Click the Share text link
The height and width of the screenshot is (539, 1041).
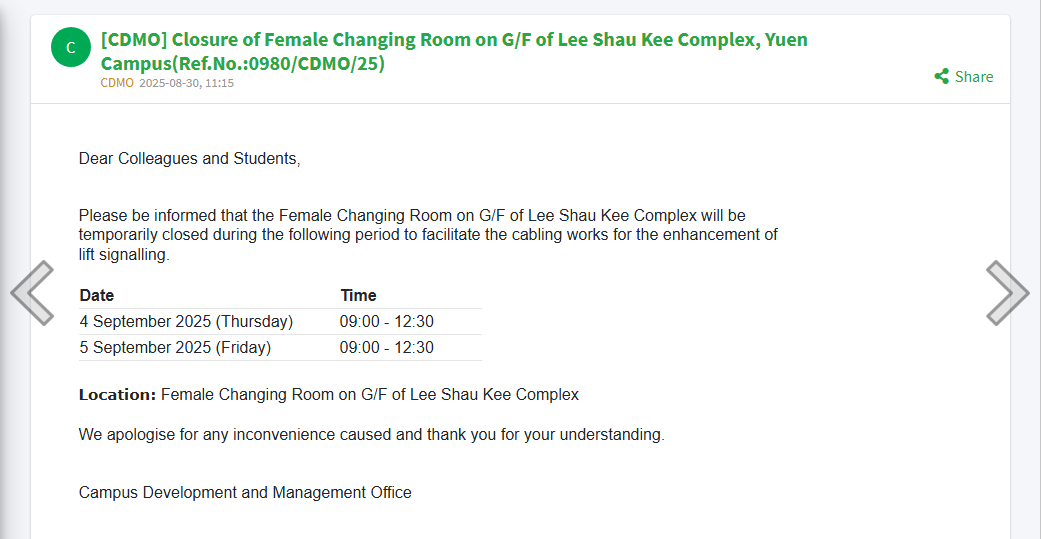click(x=974, y=76)
